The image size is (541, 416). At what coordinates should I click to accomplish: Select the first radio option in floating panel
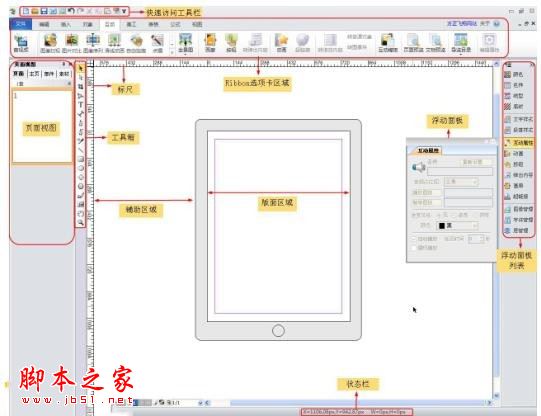point(440,215)
